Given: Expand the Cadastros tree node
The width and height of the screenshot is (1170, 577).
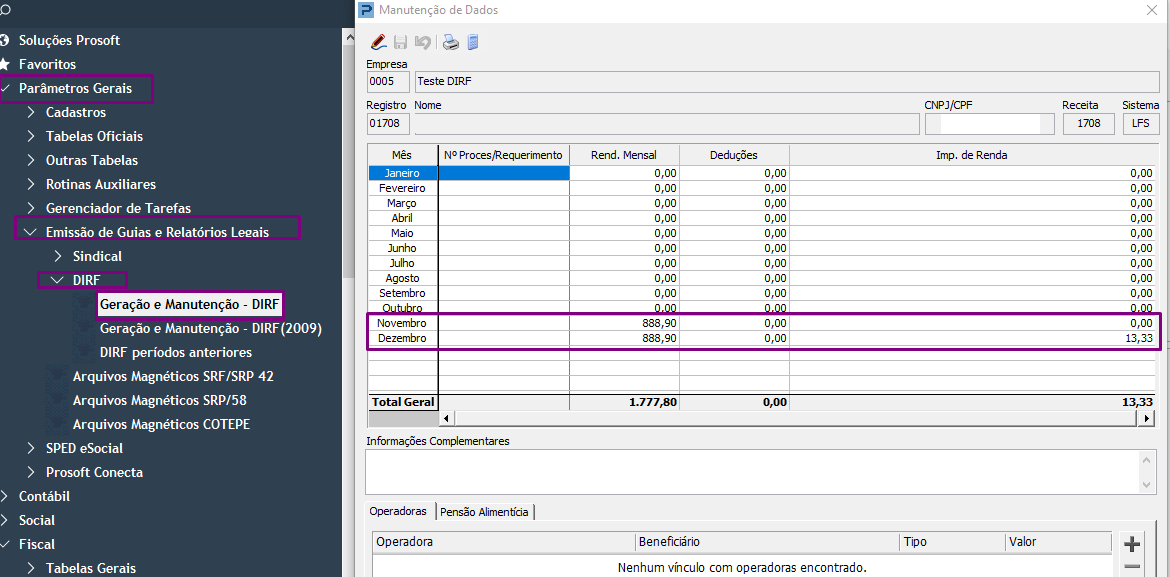Looking at the screenshot, I should [x=31, y=113].
